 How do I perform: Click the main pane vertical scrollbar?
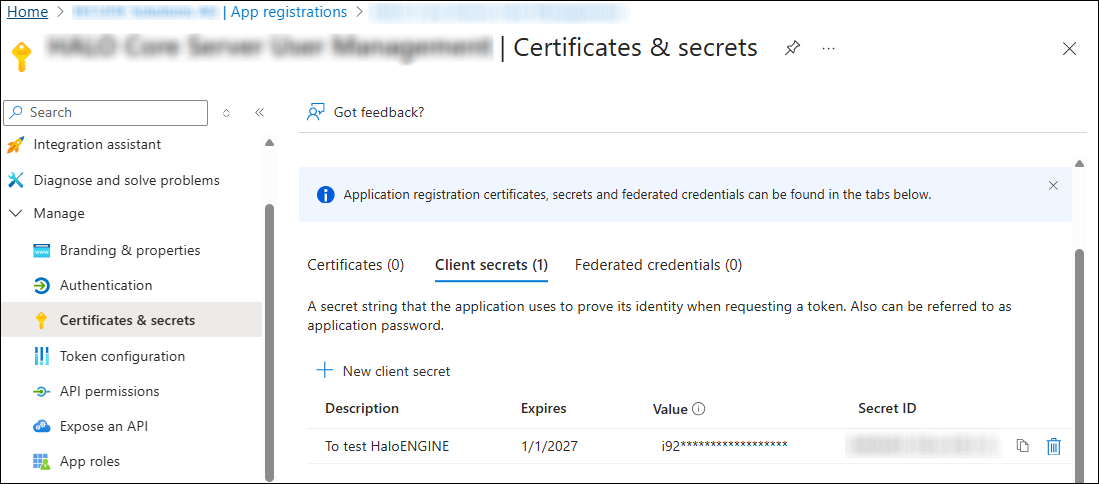click(1079, 364)
